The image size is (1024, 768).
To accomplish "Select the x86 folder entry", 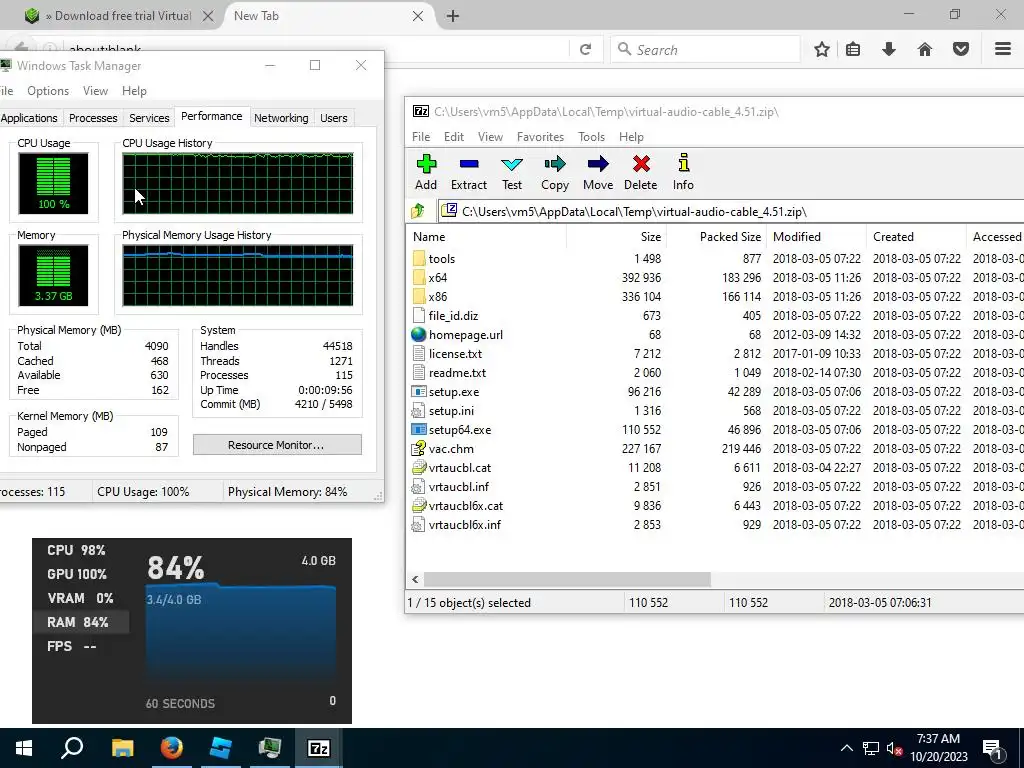I will tap(430, 296).
